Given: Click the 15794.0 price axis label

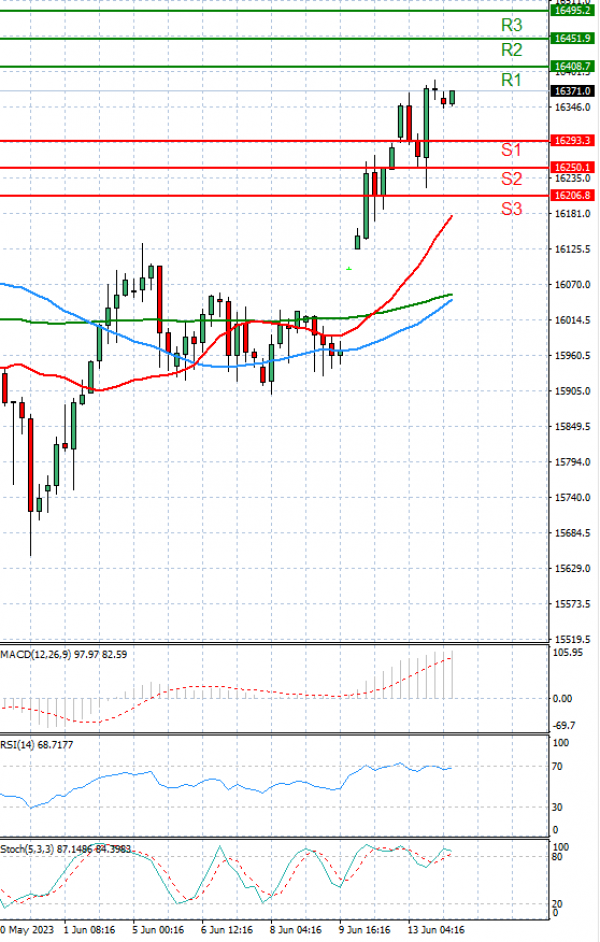Looking at the screenshot, I should [572, 462].
